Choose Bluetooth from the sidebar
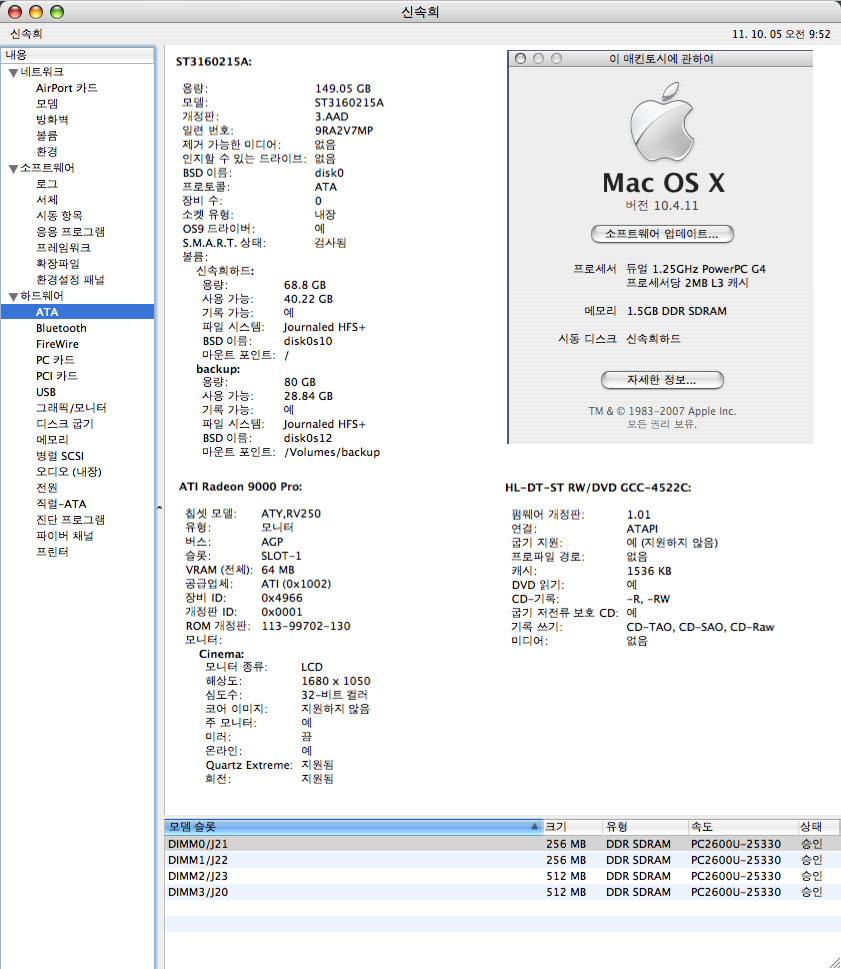841x969 pixels. pos(61,328)
